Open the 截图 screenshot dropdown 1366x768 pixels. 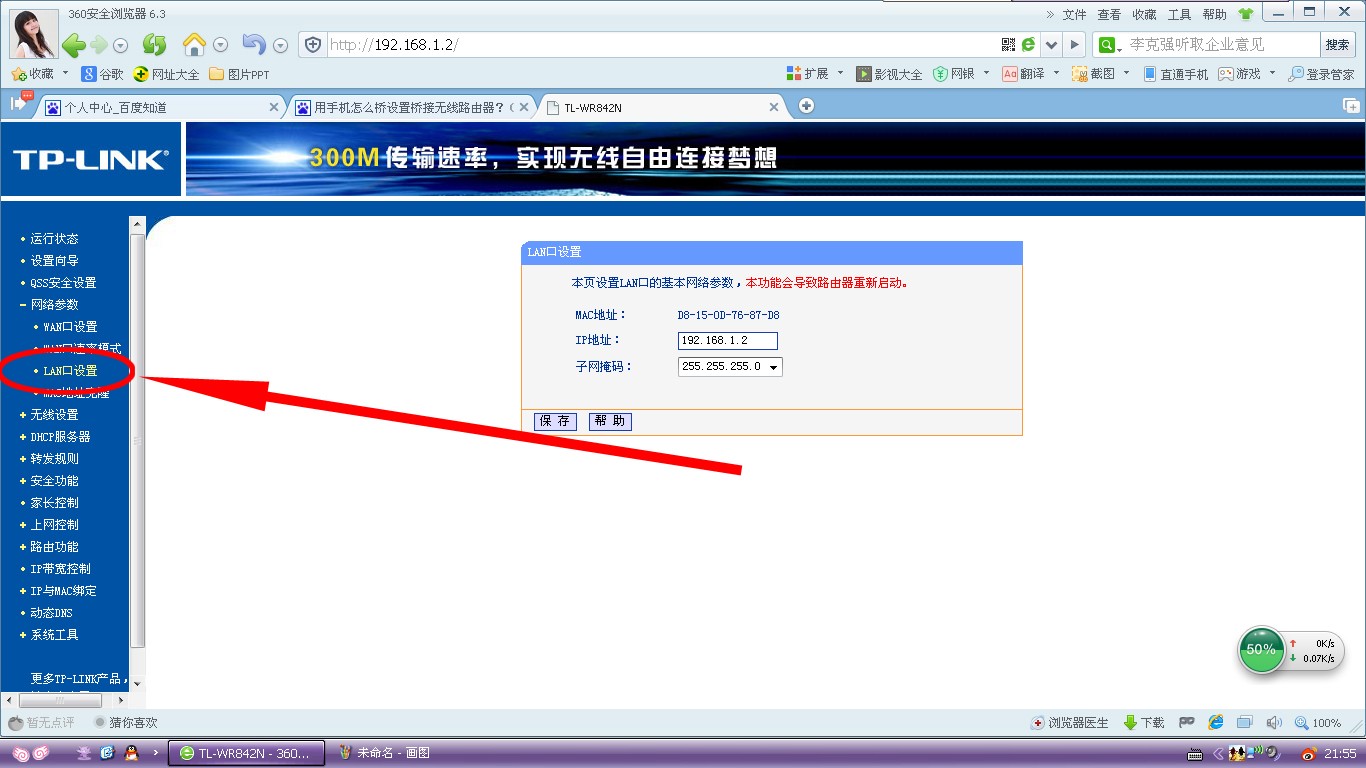point(1127,73)
